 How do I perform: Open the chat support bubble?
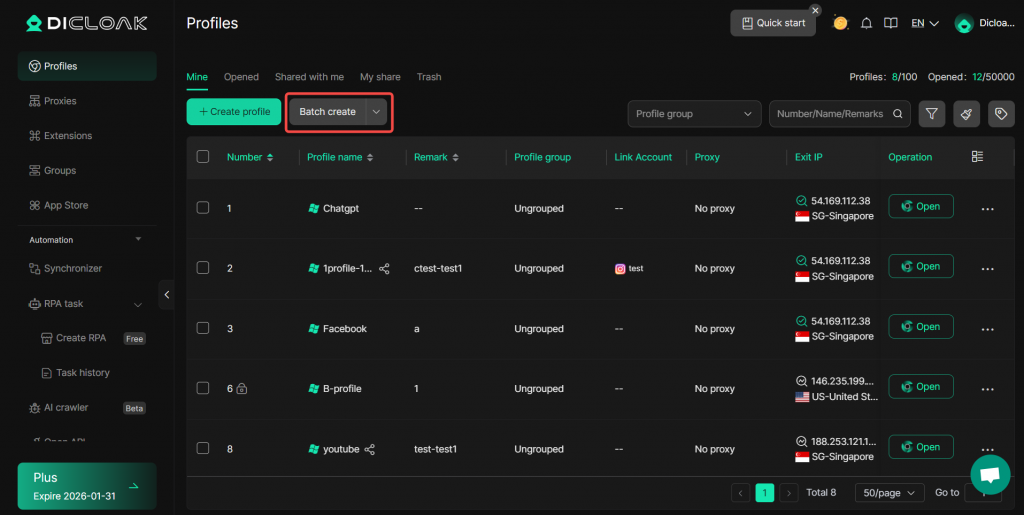point(990,474)
